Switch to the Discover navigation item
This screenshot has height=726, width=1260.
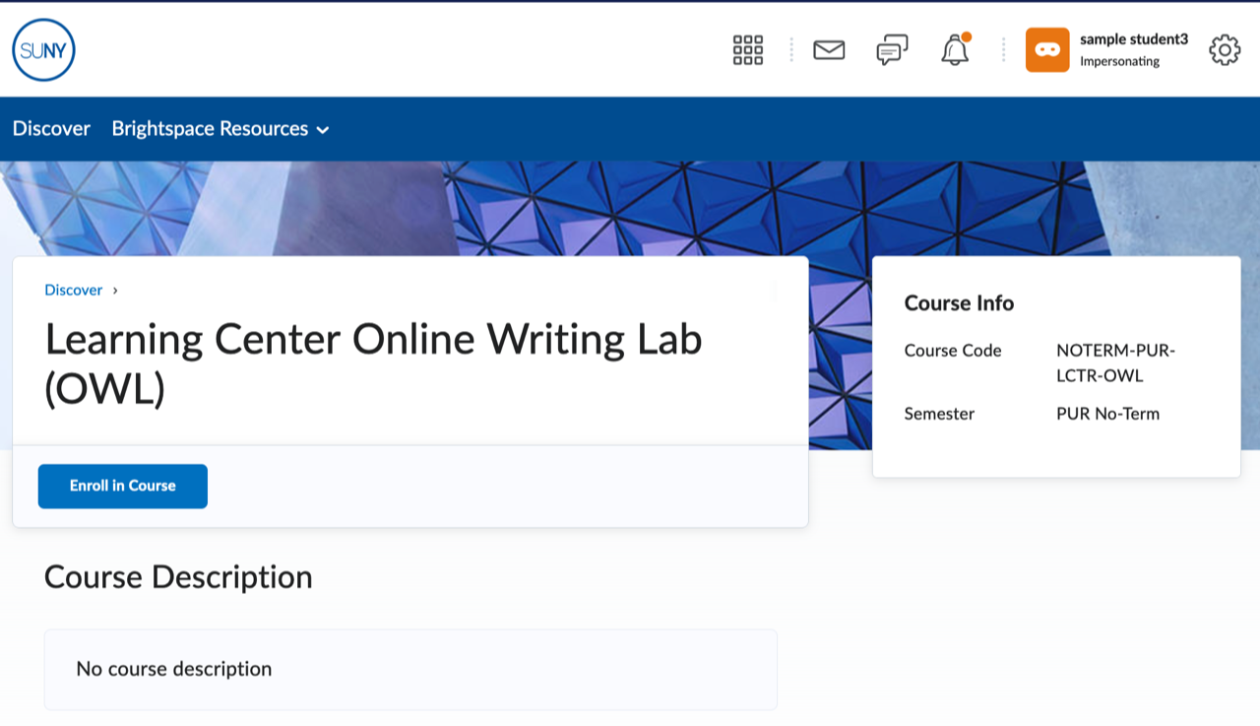point(51,129)
